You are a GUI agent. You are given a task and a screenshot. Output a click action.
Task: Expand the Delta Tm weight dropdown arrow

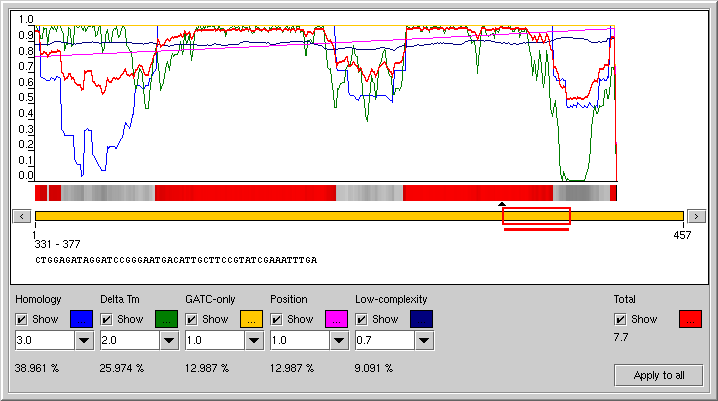click(x=169, y=341)
